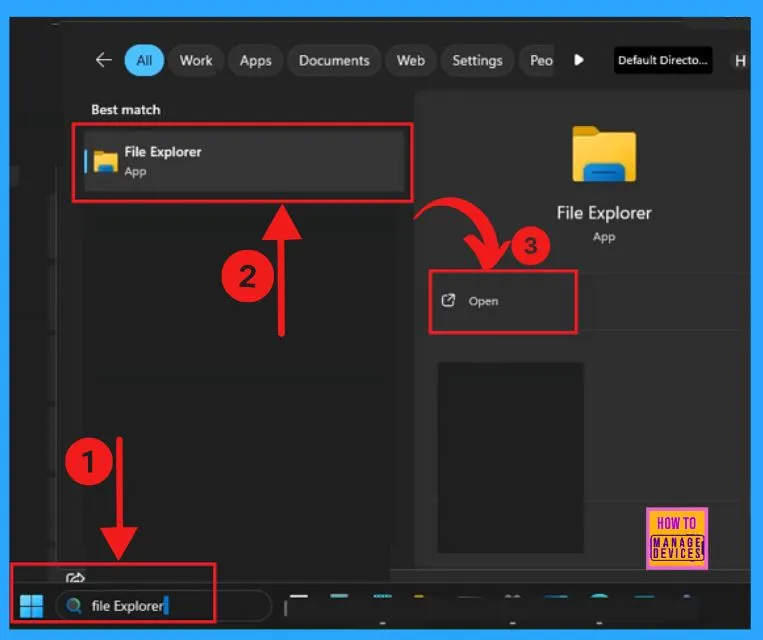
Task: Select the Web filter tab
Action: tap(411, 60)
